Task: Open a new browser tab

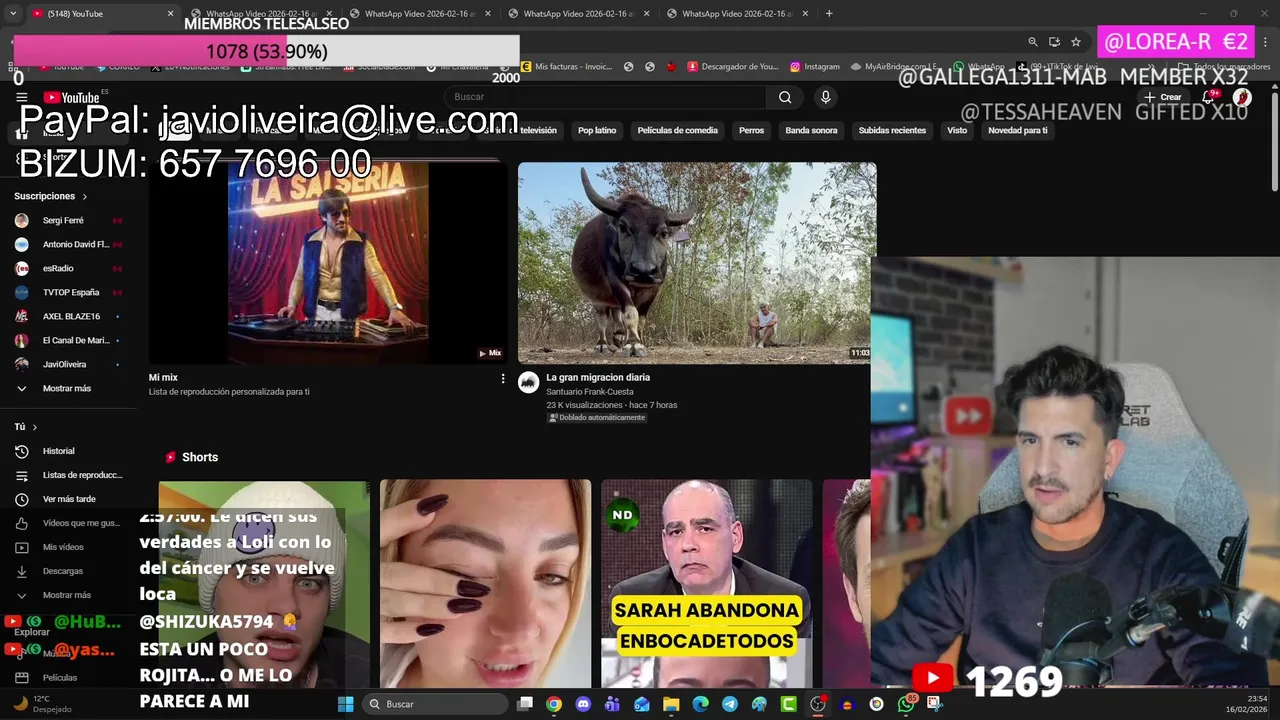Action: click(x=829, y=14)
